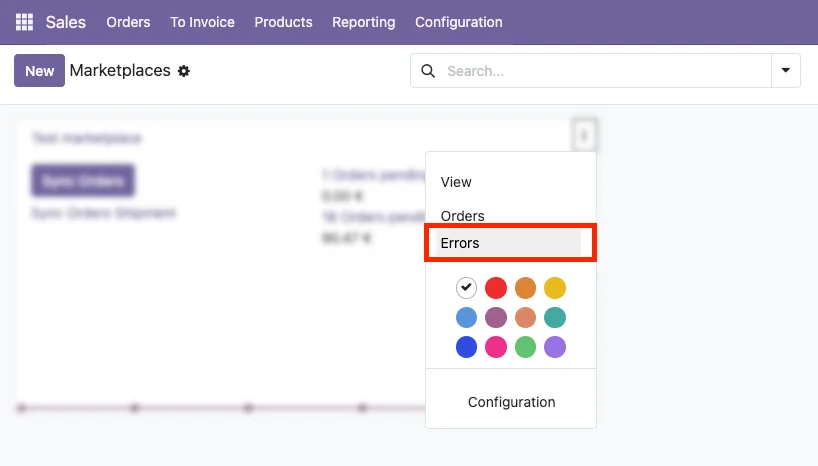Click the kanban card three-dots menu icon
The width and height of the screenshot is (818, 466).
pos(585,134)
